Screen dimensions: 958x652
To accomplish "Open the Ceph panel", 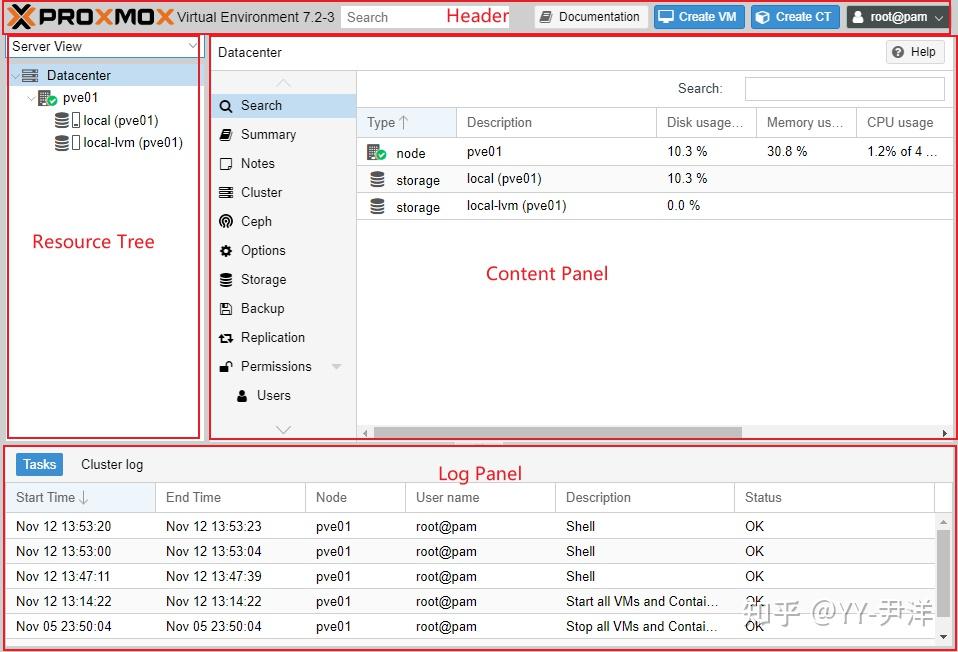I will (x=255, y=221).
